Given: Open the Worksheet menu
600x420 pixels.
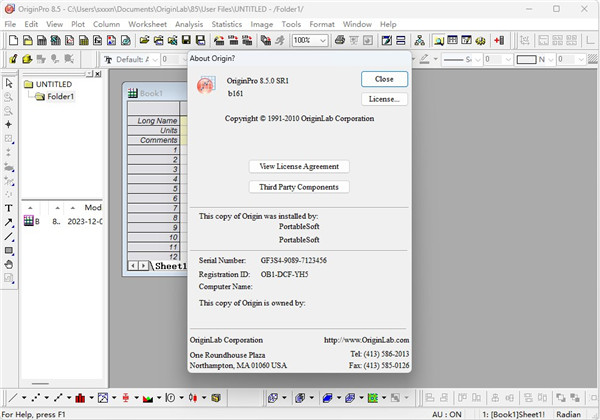Looking at the screenshot, I should [147, 22].
